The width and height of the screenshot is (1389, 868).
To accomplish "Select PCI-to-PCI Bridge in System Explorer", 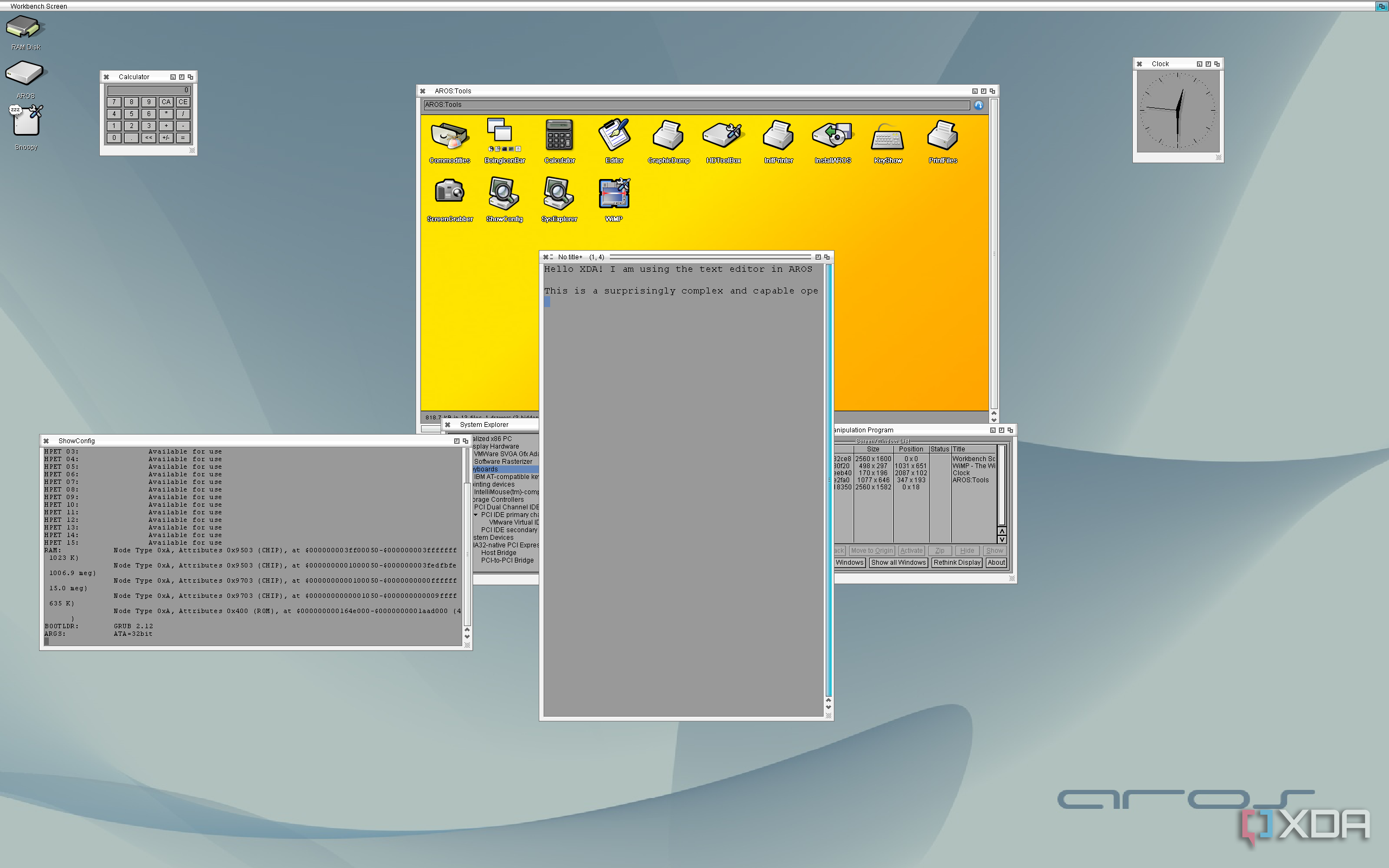I will (507, 560).
